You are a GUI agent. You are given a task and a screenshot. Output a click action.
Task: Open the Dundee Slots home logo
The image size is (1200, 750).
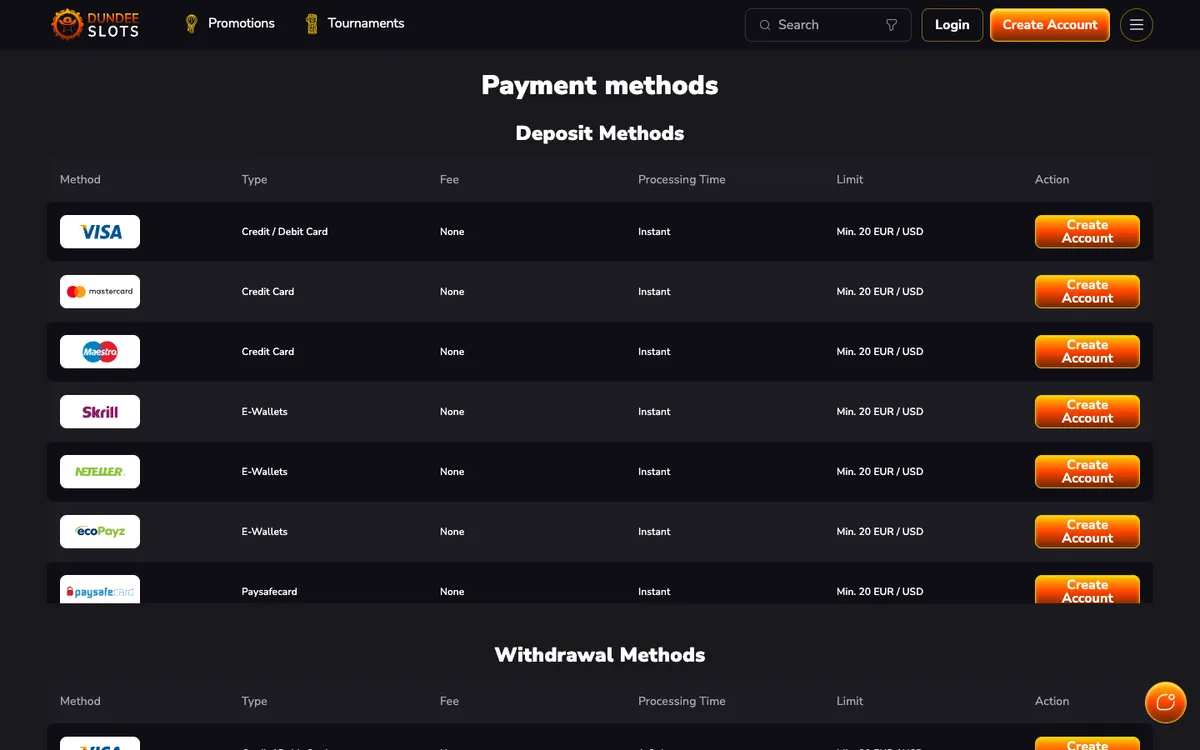tap(95, 24)
